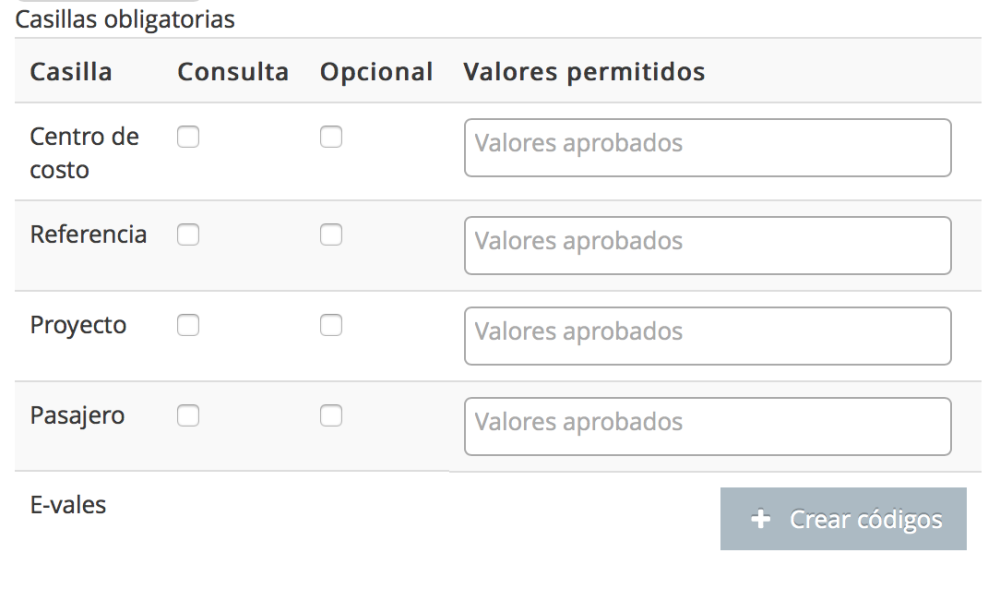Click the Casilla column header
The width and height of the screenshot is (1000, 589).
tap(71, 73)
